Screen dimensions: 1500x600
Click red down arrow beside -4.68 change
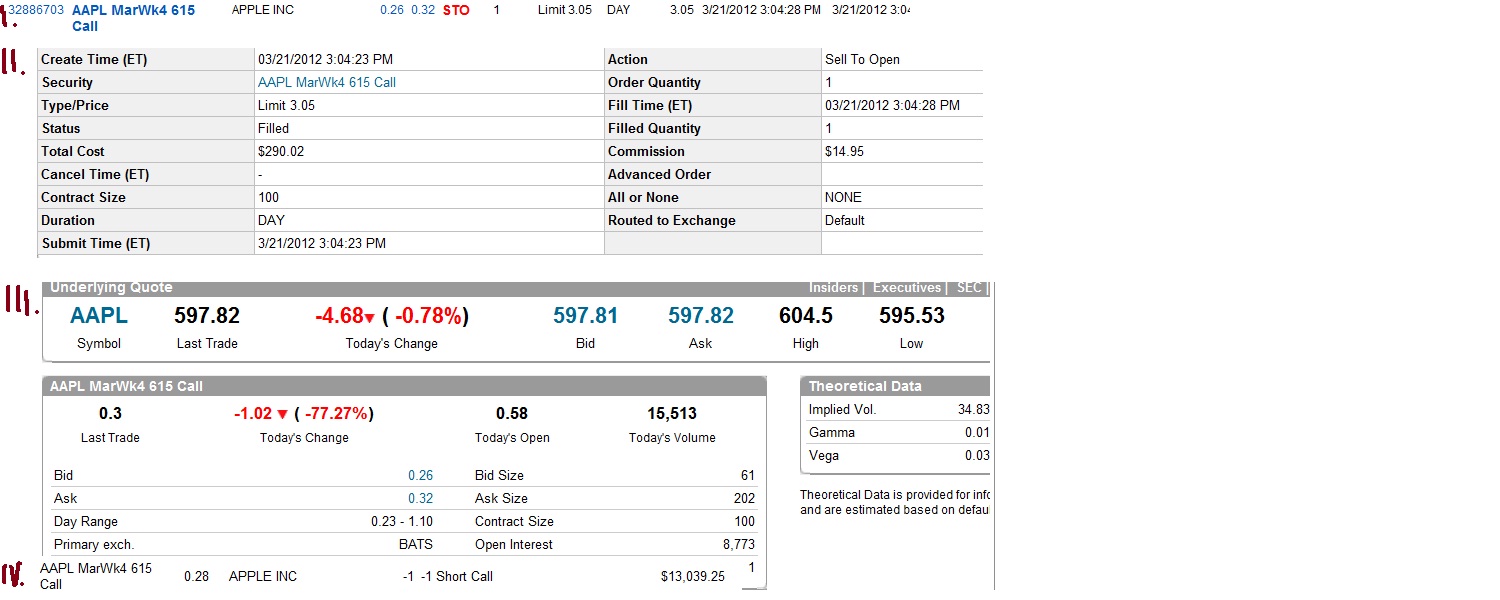coord(369,318)
